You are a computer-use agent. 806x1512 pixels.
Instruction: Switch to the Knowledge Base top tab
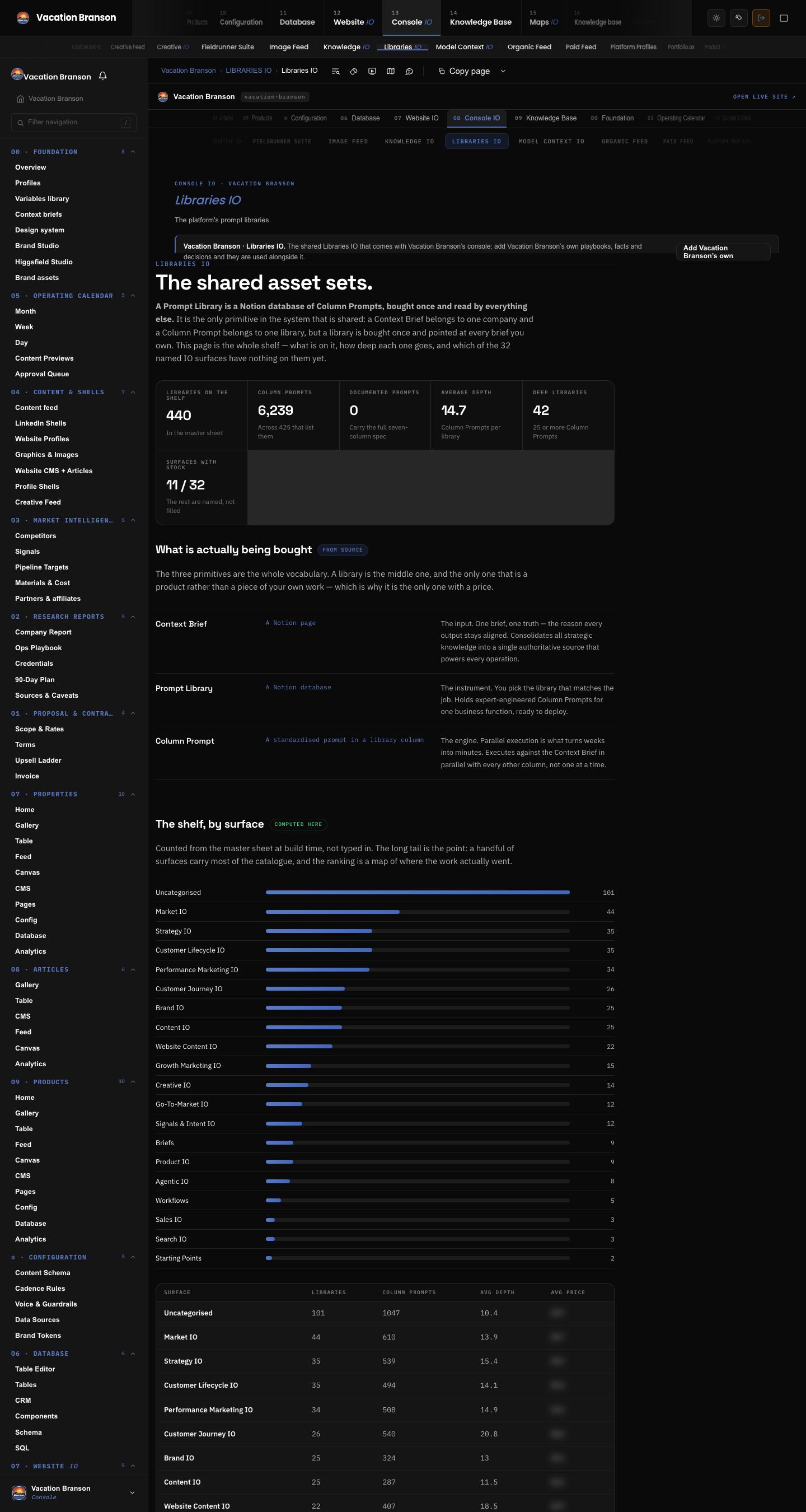[480, 18]
